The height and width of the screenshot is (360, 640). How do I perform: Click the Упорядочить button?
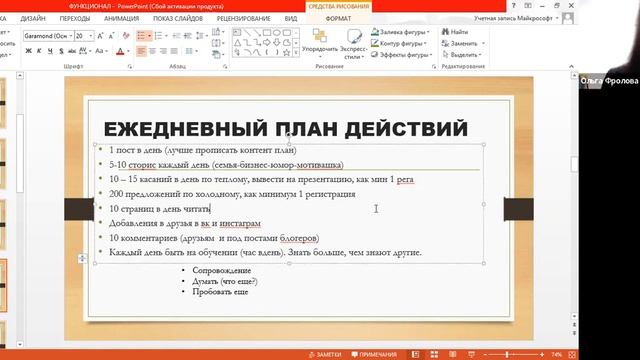tap(320, 44)
